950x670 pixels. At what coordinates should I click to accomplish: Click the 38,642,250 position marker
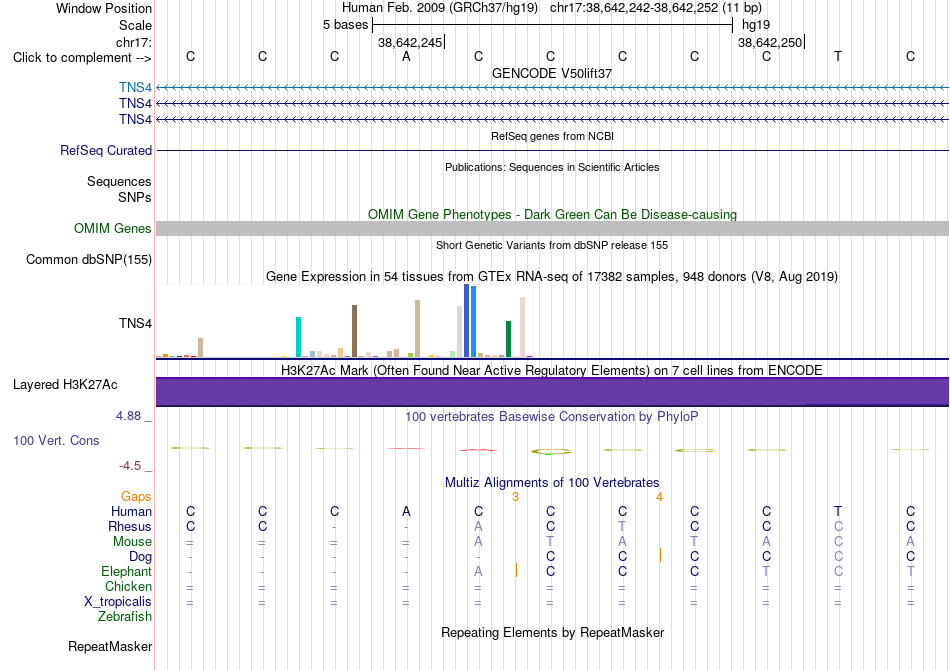tap(770, 42)
